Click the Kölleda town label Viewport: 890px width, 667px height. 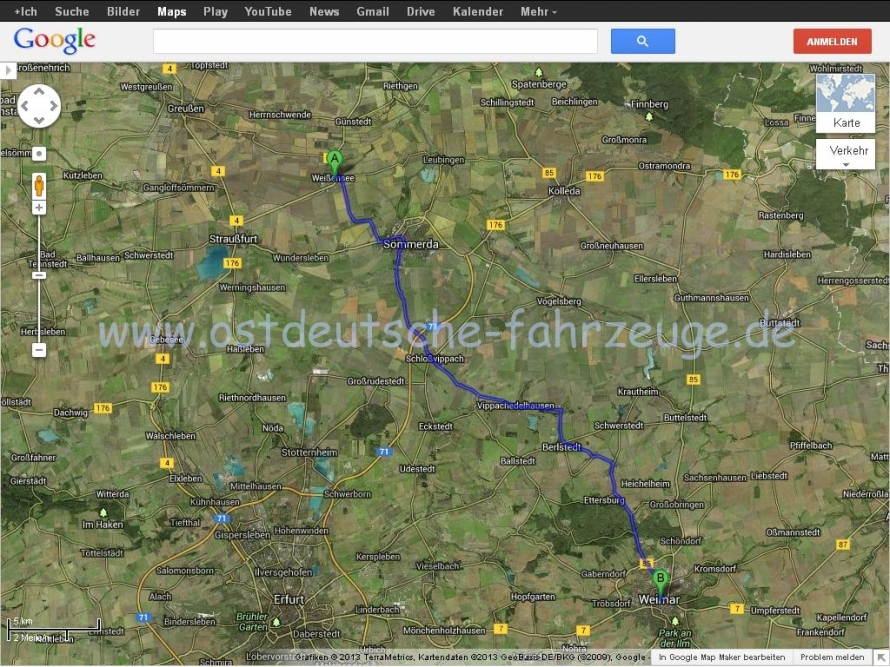(x=564, y=191)
